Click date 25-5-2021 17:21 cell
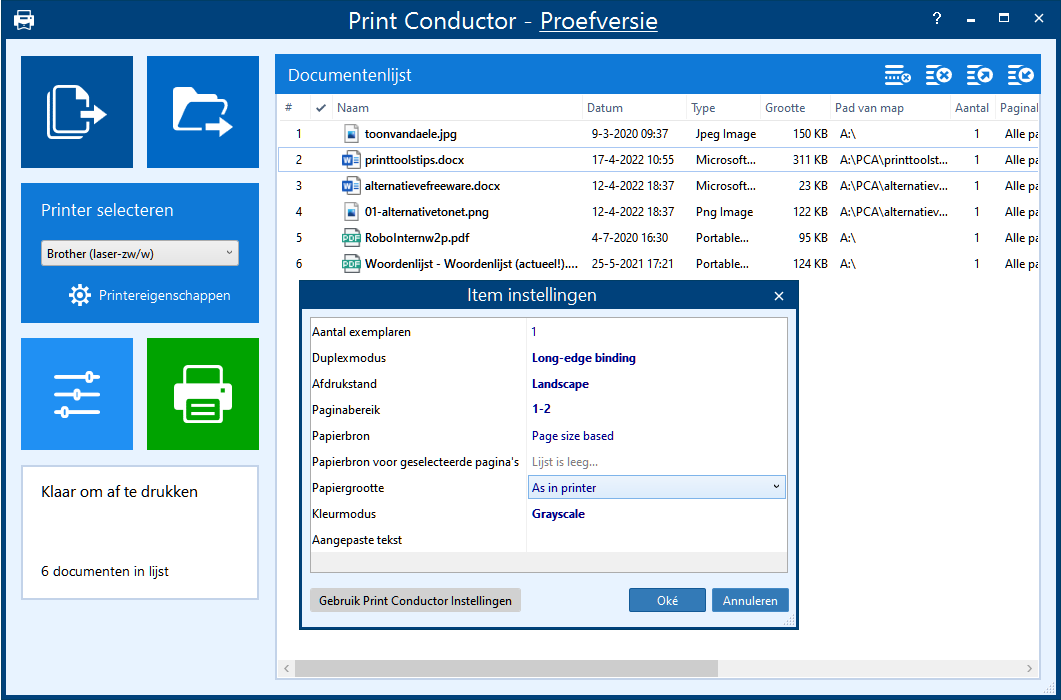The image size is (1061, 700). pyautogui.click(x=633, y=263)
